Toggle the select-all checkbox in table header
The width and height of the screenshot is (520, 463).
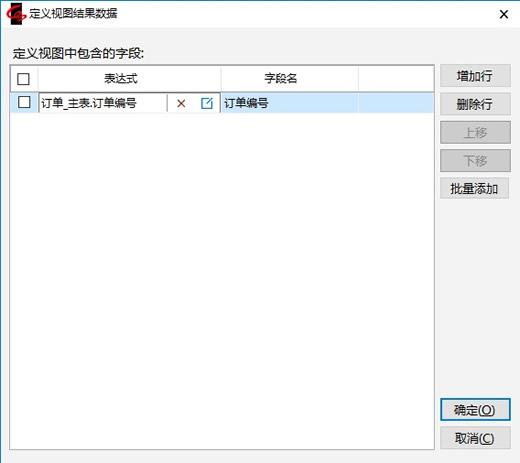pyautogui.click(x=23, y=79)
